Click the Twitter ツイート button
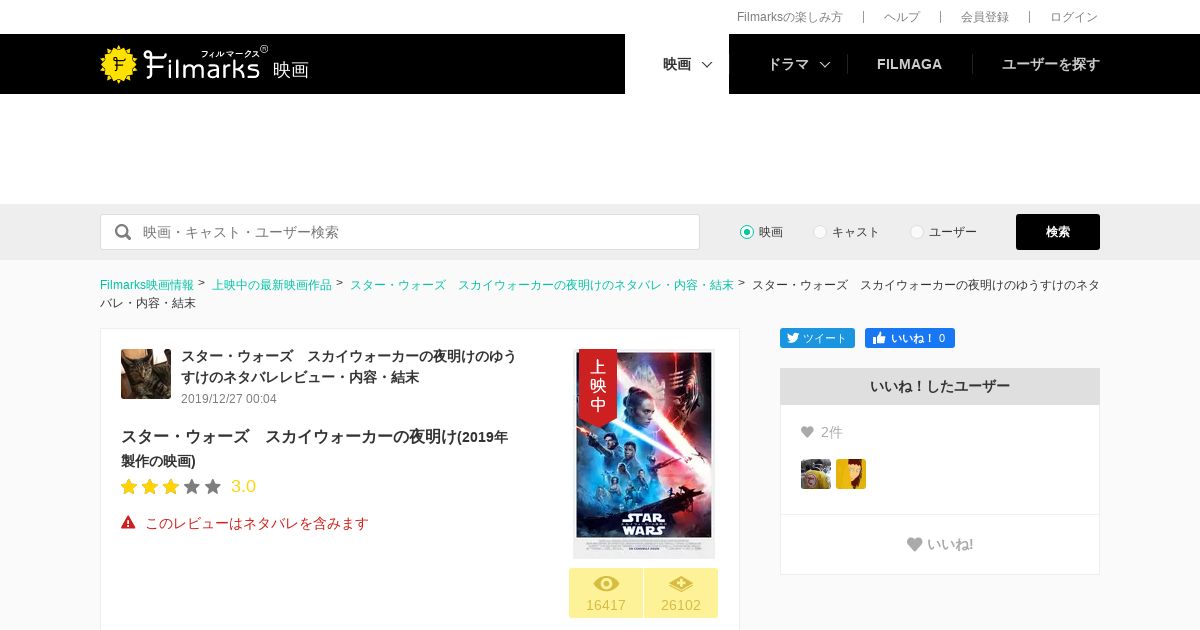 817,338
